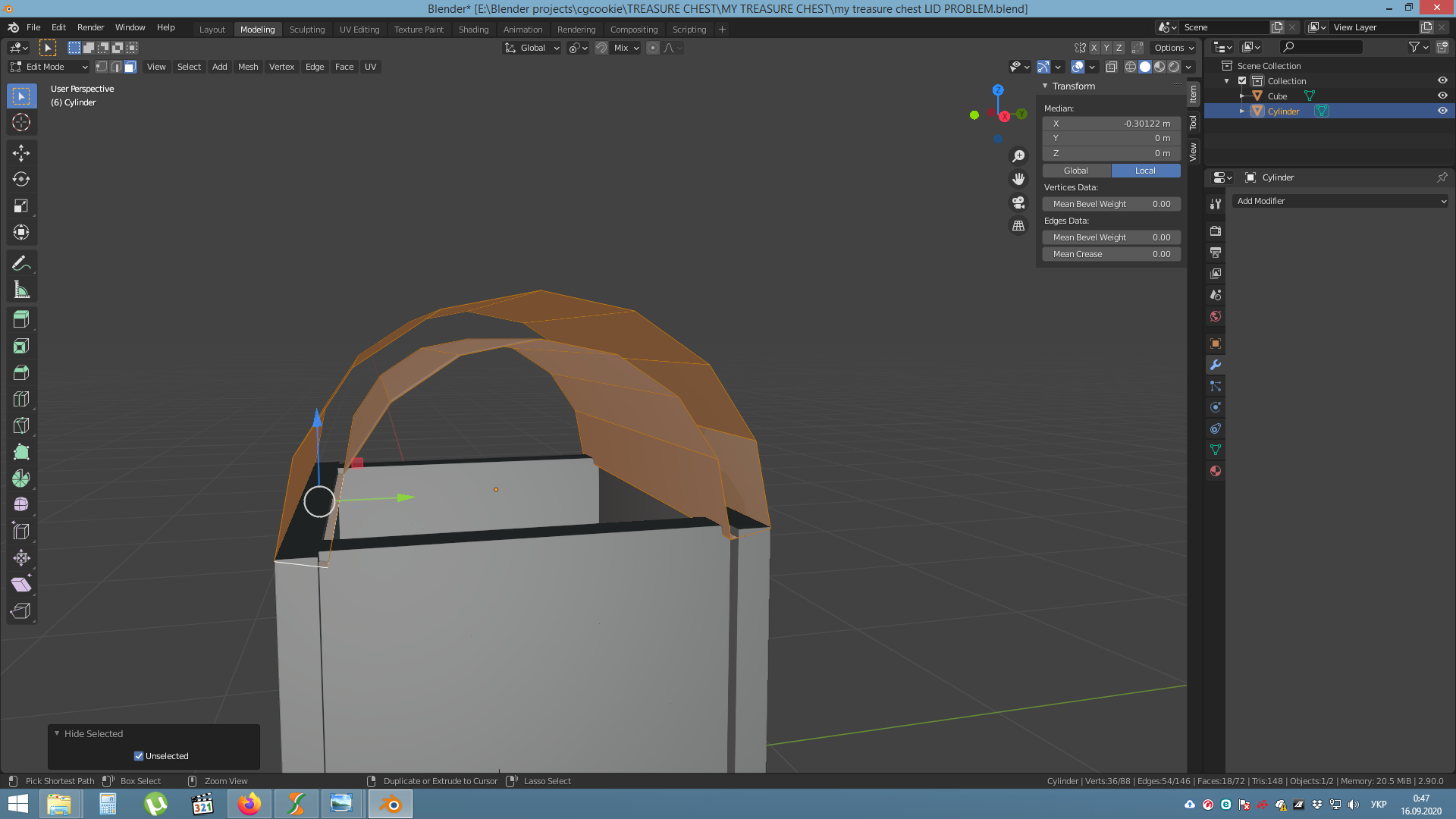Open the Edit Mode dropdown
This screenshot has height=819, width=1456.
click(49, 67)
